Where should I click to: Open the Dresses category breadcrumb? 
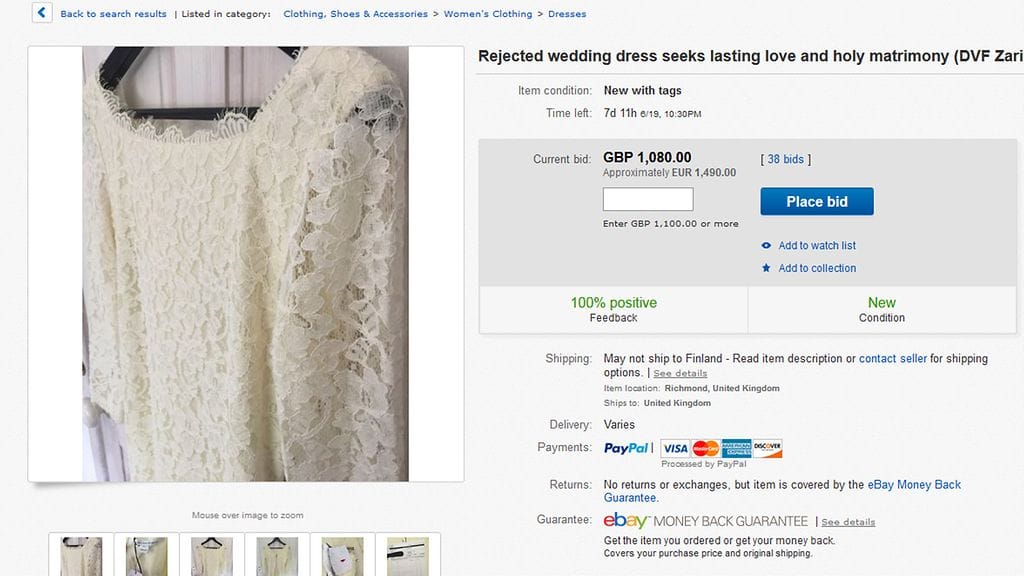point(568,13)
